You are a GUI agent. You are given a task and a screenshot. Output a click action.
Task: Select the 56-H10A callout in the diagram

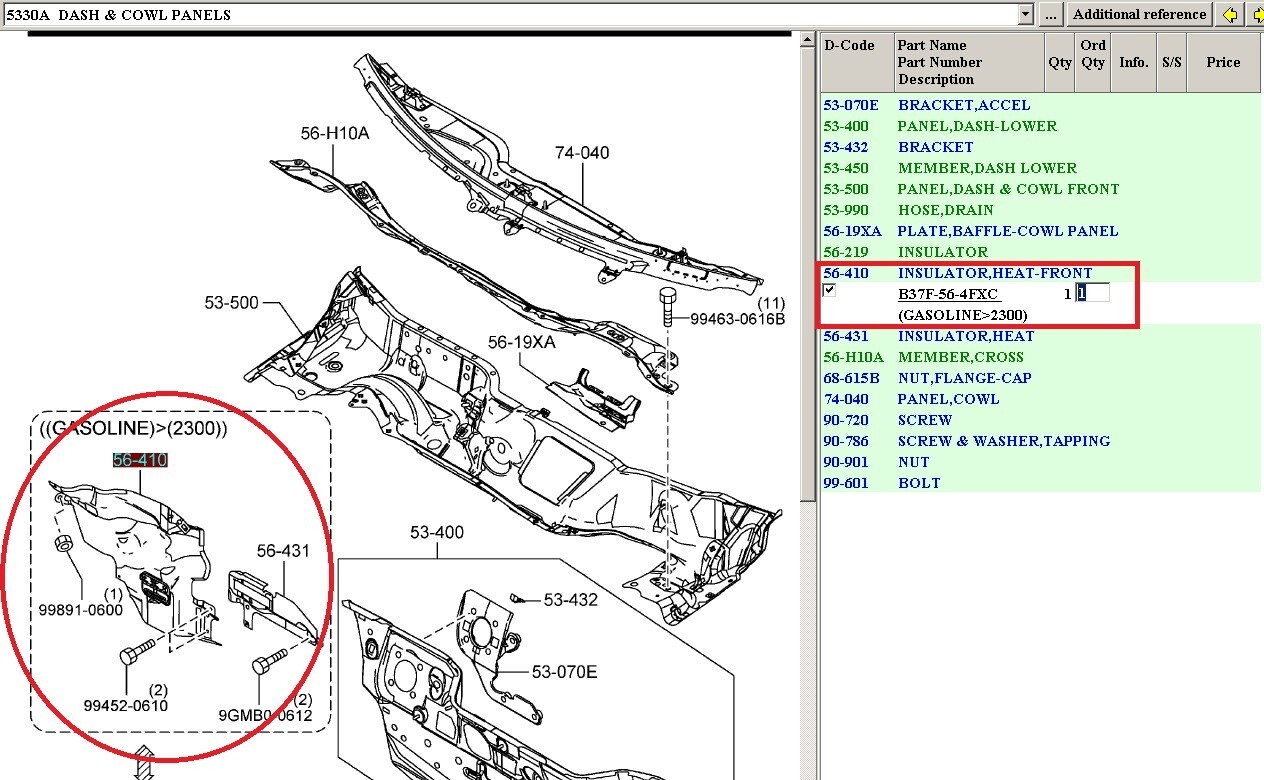[x=335, y=132]
